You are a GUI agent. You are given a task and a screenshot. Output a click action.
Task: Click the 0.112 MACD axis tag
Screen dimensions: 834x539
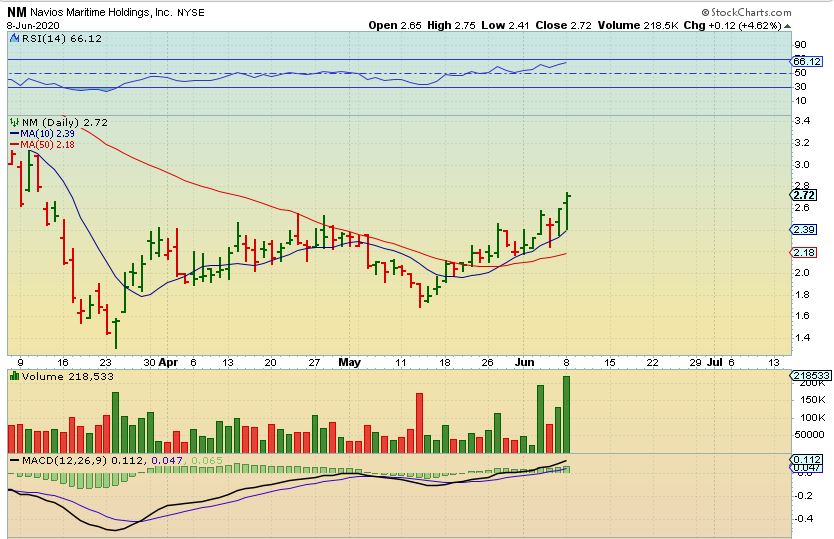point(807,459)
